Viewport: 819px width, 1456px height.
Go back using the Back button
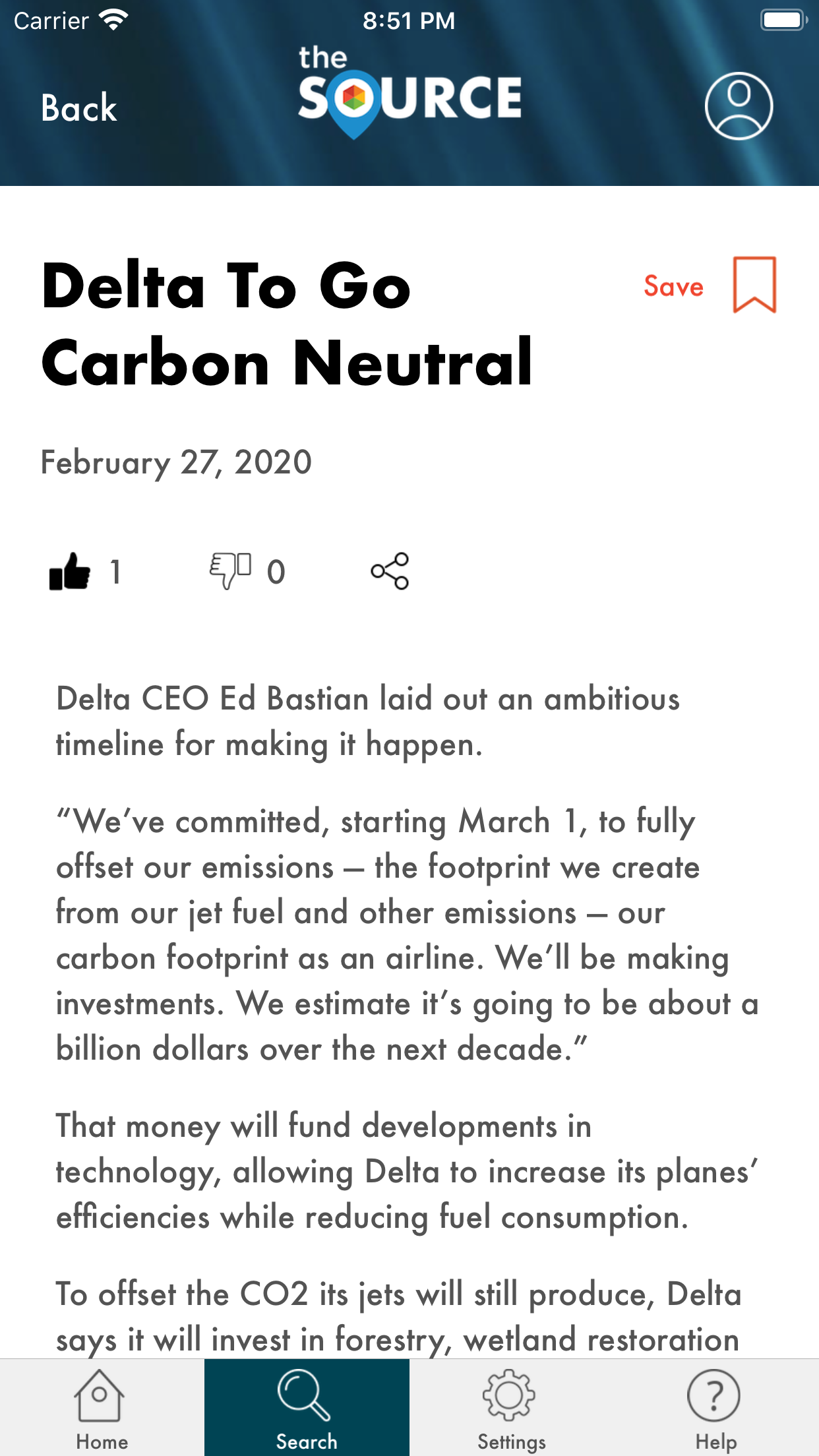click(79, 108)
